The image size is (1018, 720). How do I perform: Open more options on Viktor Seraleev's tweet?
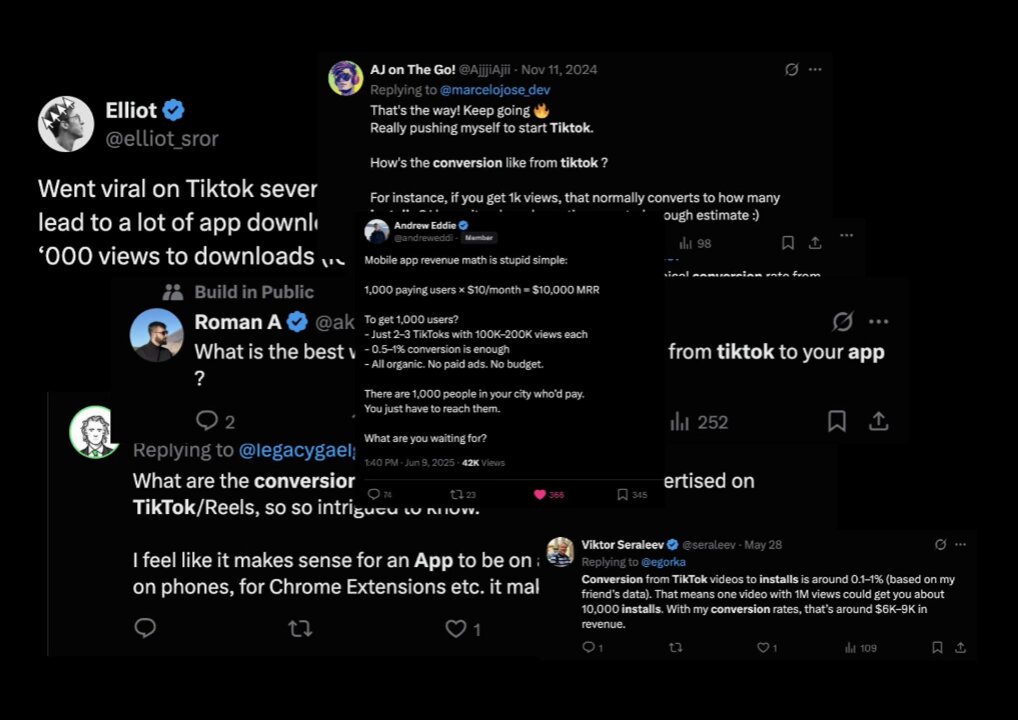pos(962,544)
